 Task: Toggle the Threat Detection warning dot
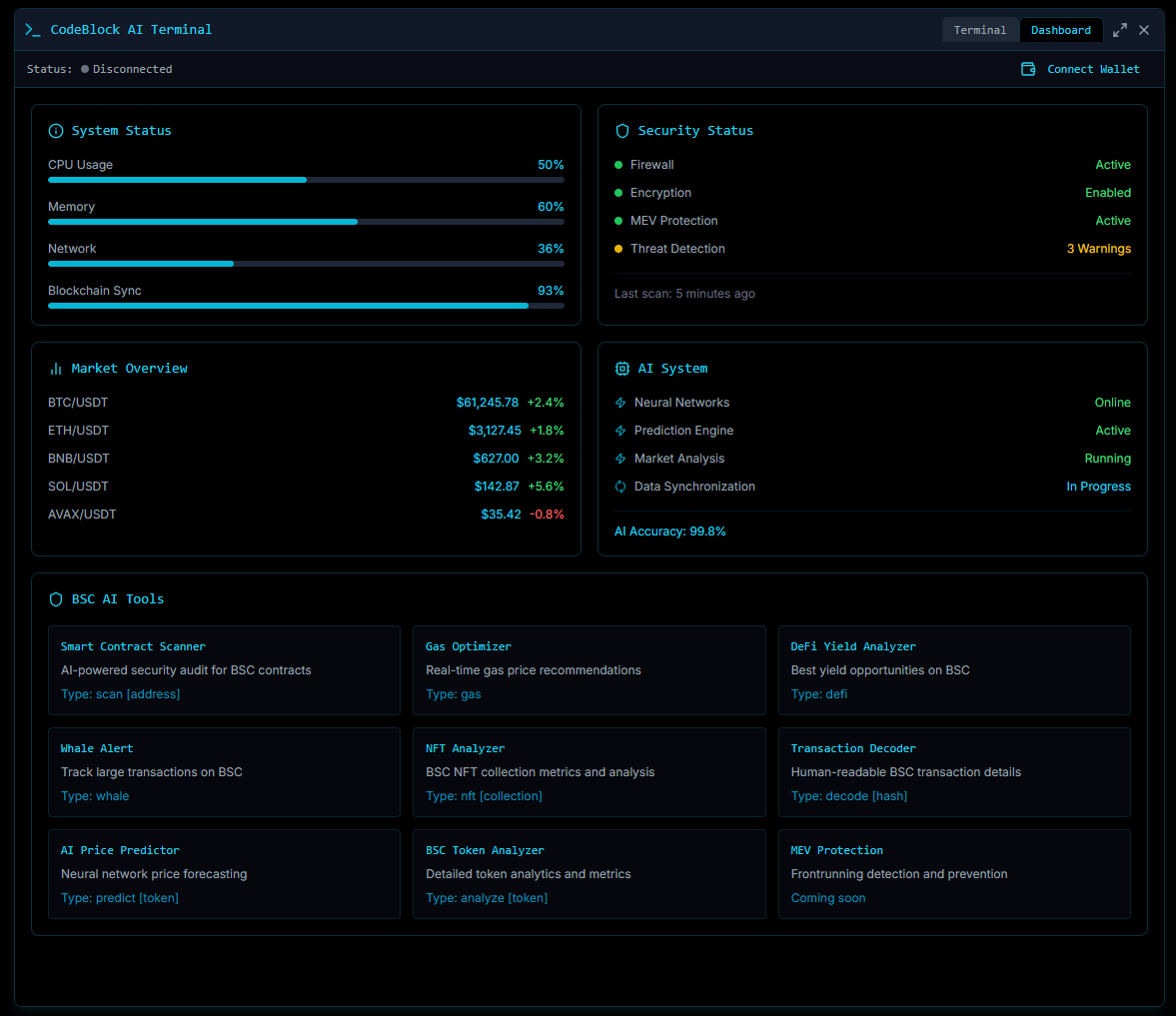[619, 249]
